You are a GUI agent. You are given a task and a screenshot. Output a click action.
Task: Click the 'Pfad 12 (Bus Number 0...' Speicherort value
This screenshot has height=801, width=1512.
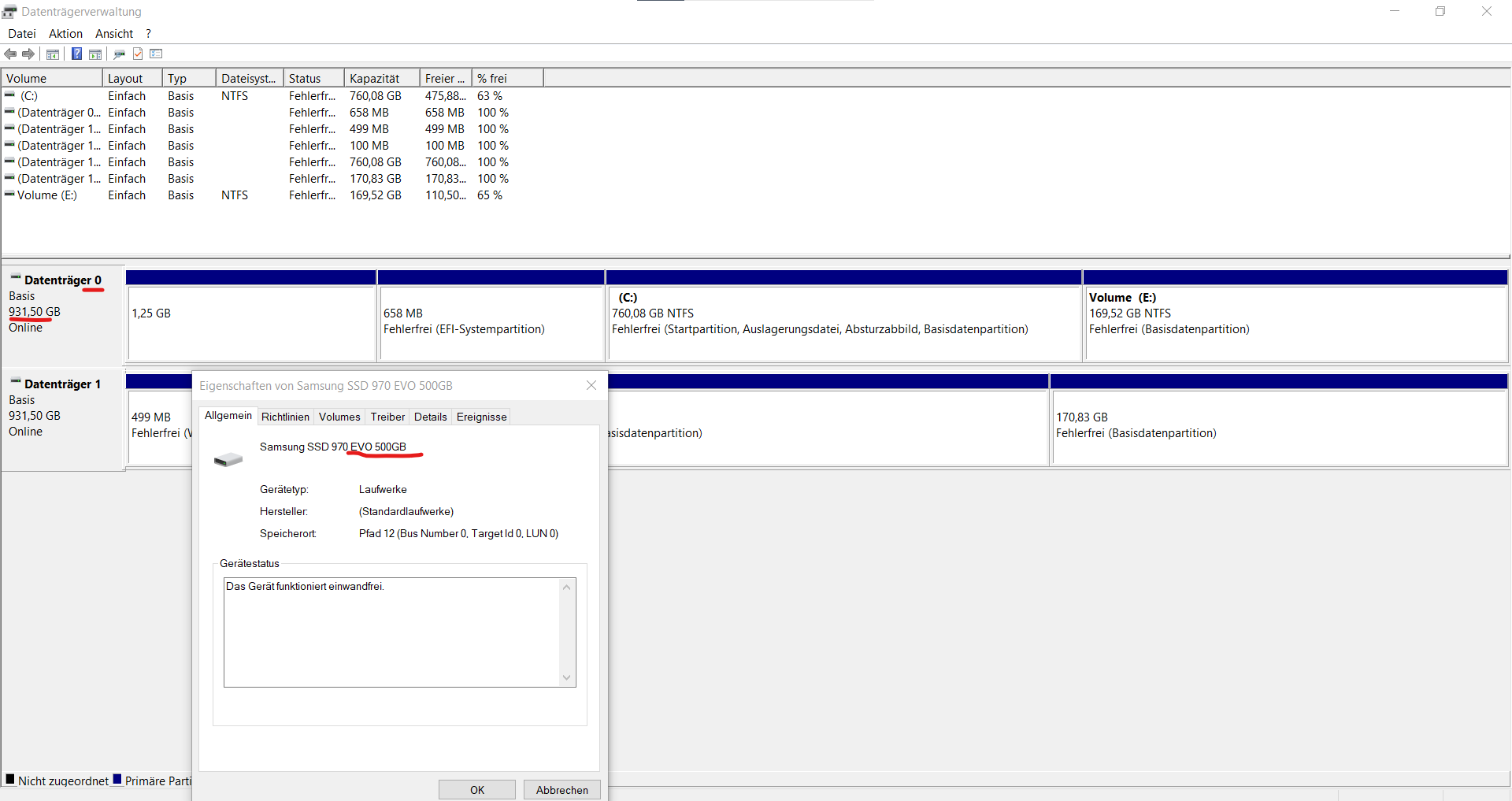[x=458, y=534]
